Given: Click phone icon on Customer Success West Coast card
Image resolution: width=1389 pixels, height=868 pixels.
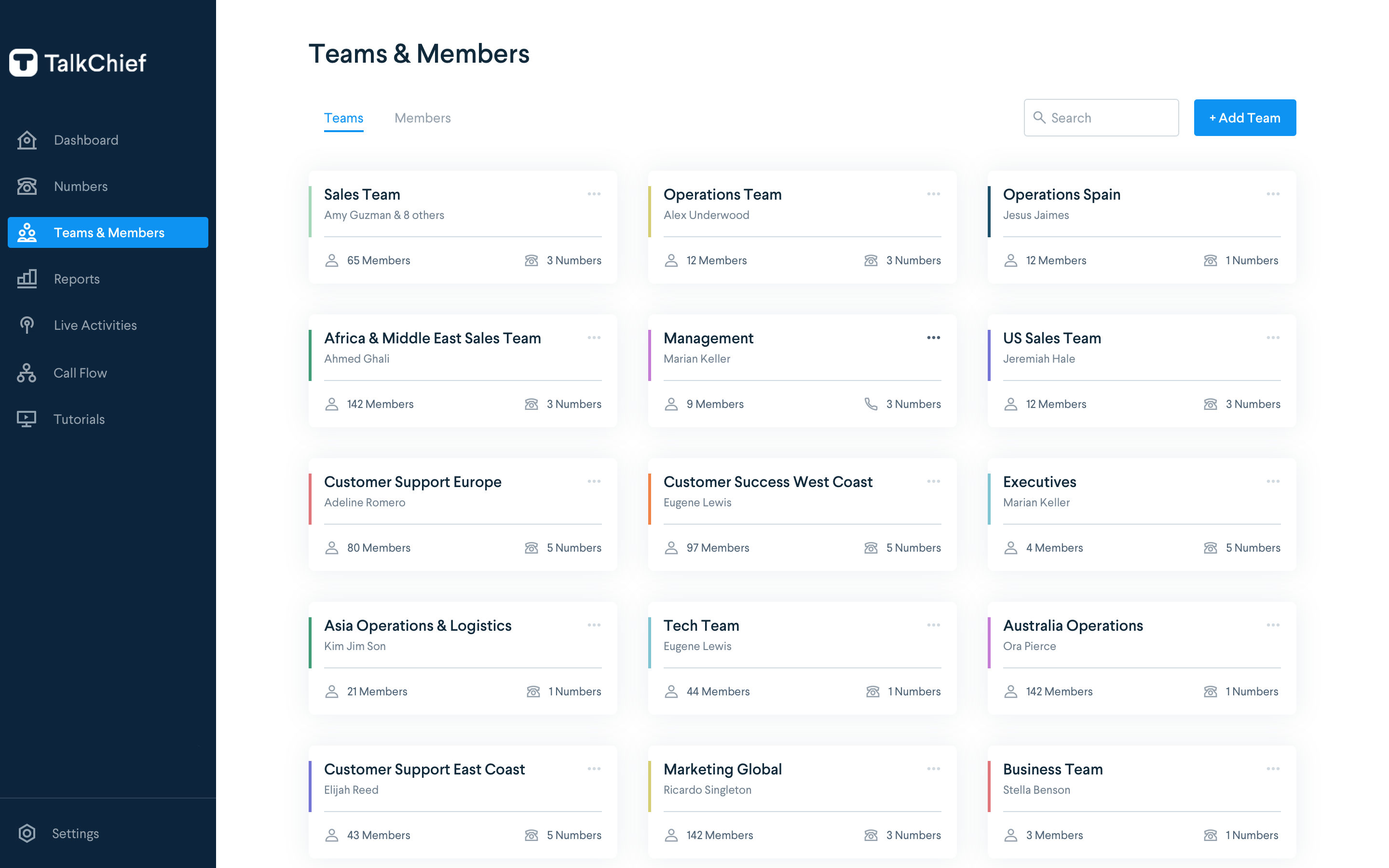Looking at the screenshot, I should pos(871,548).
